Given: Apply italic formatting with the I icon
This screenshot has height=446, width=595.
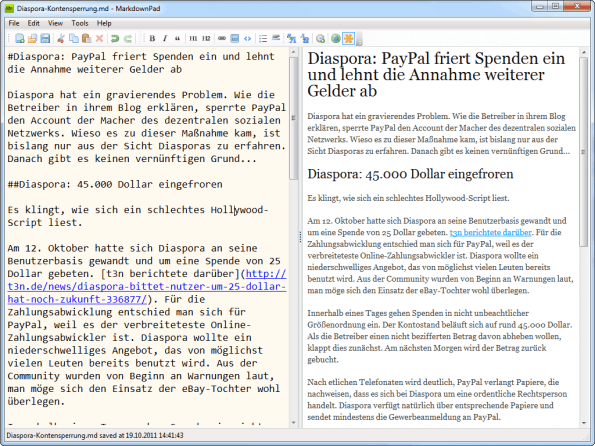Looking at the screenshot, I should 165,38.
